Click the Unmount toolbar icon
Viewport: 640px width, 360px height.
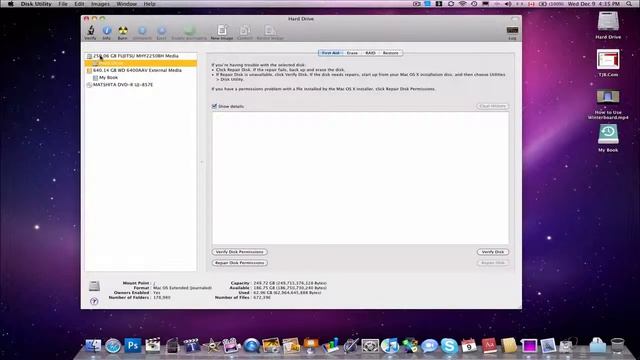[x=142, y=32]
